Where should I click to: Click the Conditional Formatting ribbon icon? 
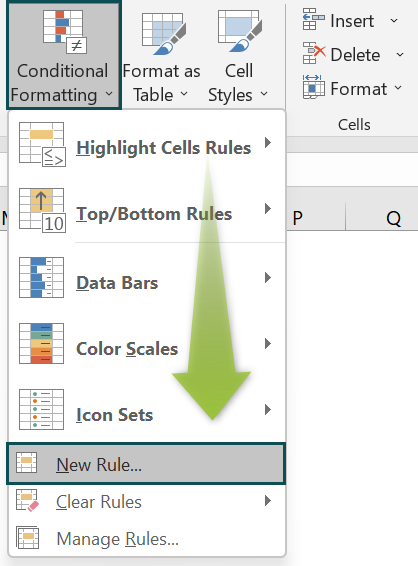65,32
